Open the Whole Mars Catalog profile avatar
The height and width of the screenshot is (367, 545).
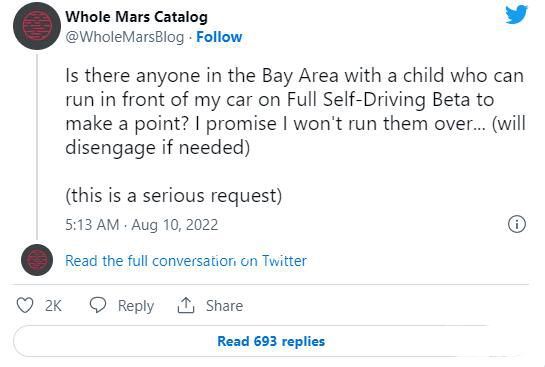(37, 26)
